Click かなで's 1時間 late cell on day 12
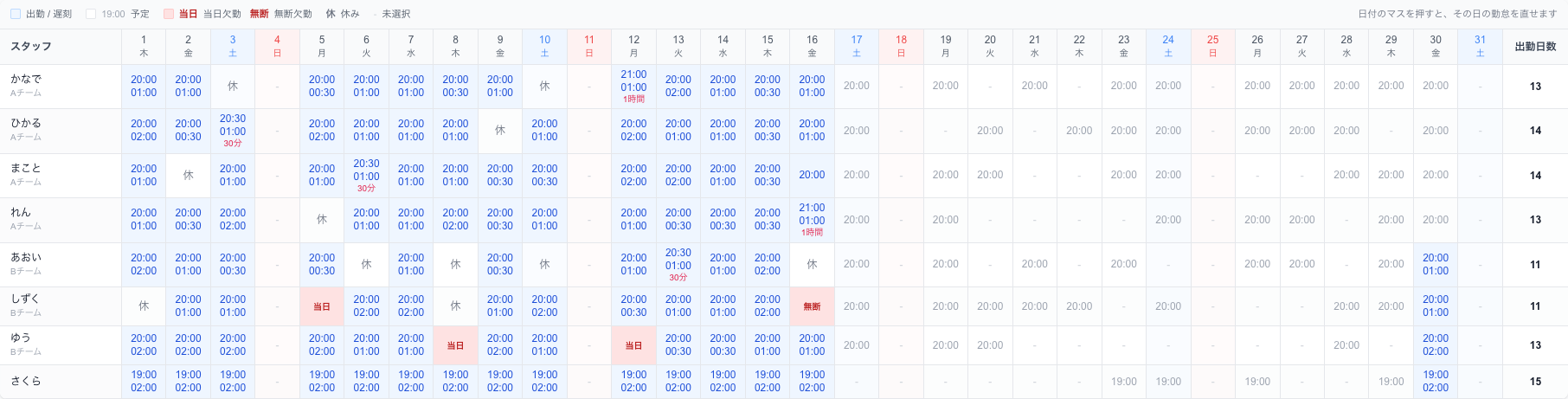This screenshot has height=399, width=1568. pyautogui.click(x=633, y=87)
